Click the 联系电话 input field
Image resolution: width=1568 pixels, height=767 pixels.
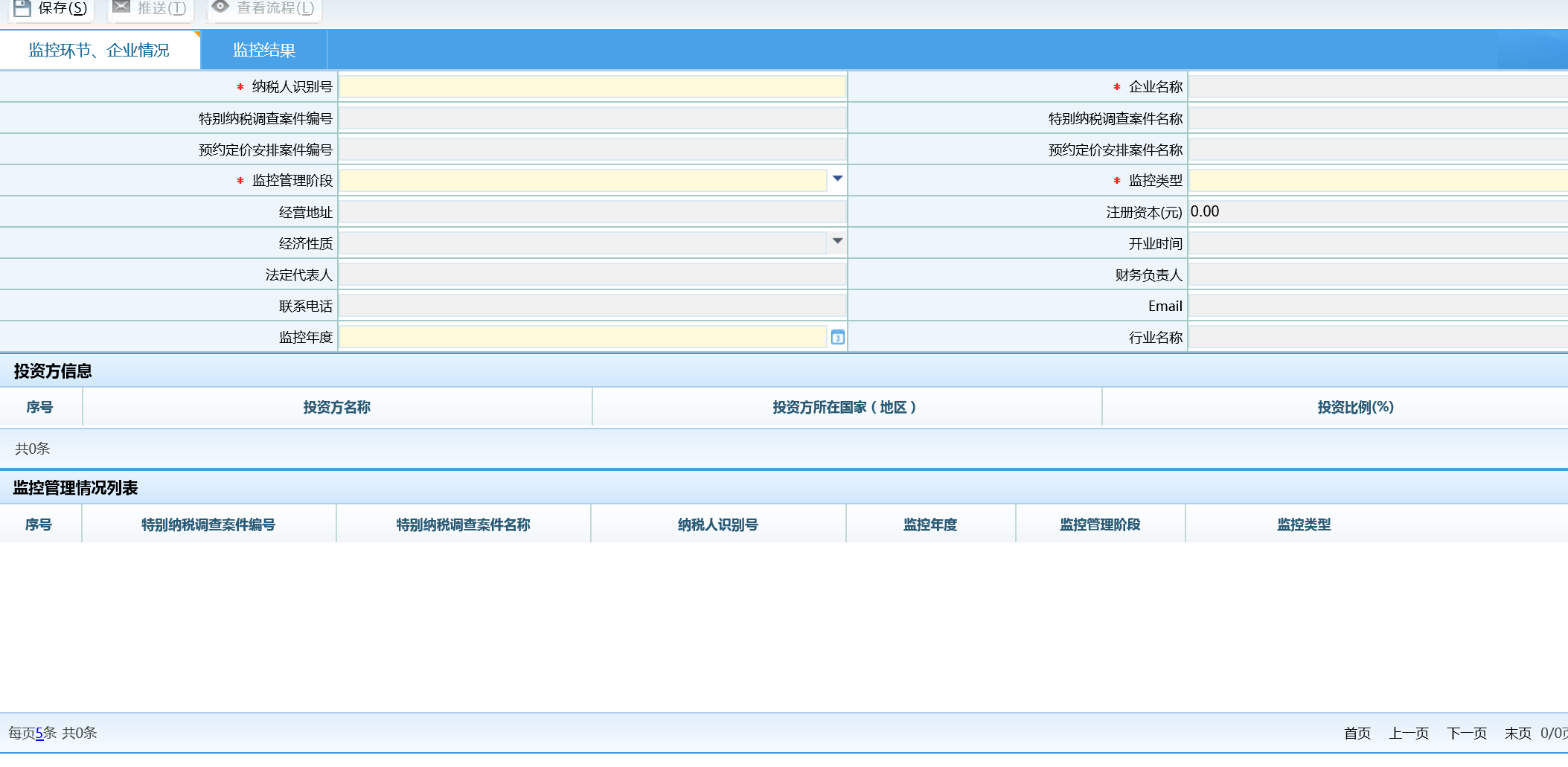pos(592,306)
